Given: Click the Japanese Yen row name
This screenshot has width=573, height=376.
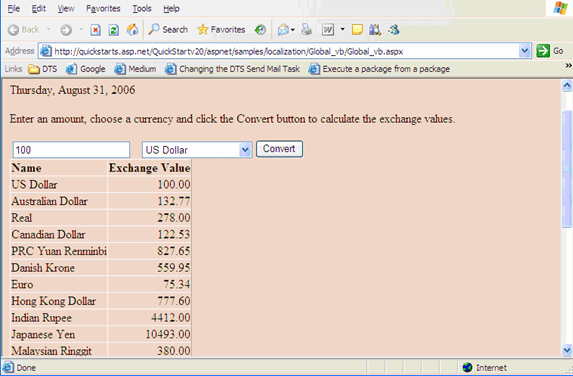Looking at the screenshot, I should [x=43, y=334].
